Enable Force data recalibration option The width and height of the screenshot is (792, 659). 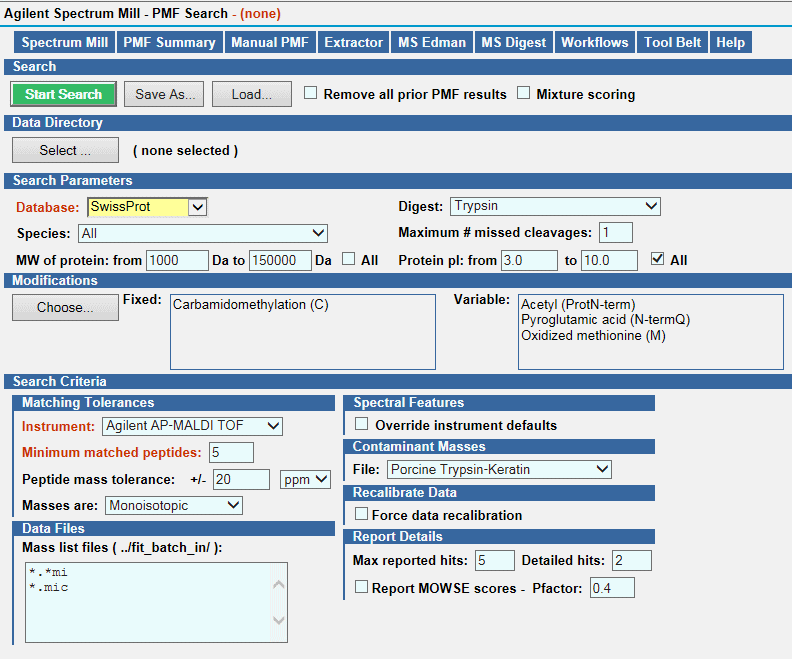362,514
